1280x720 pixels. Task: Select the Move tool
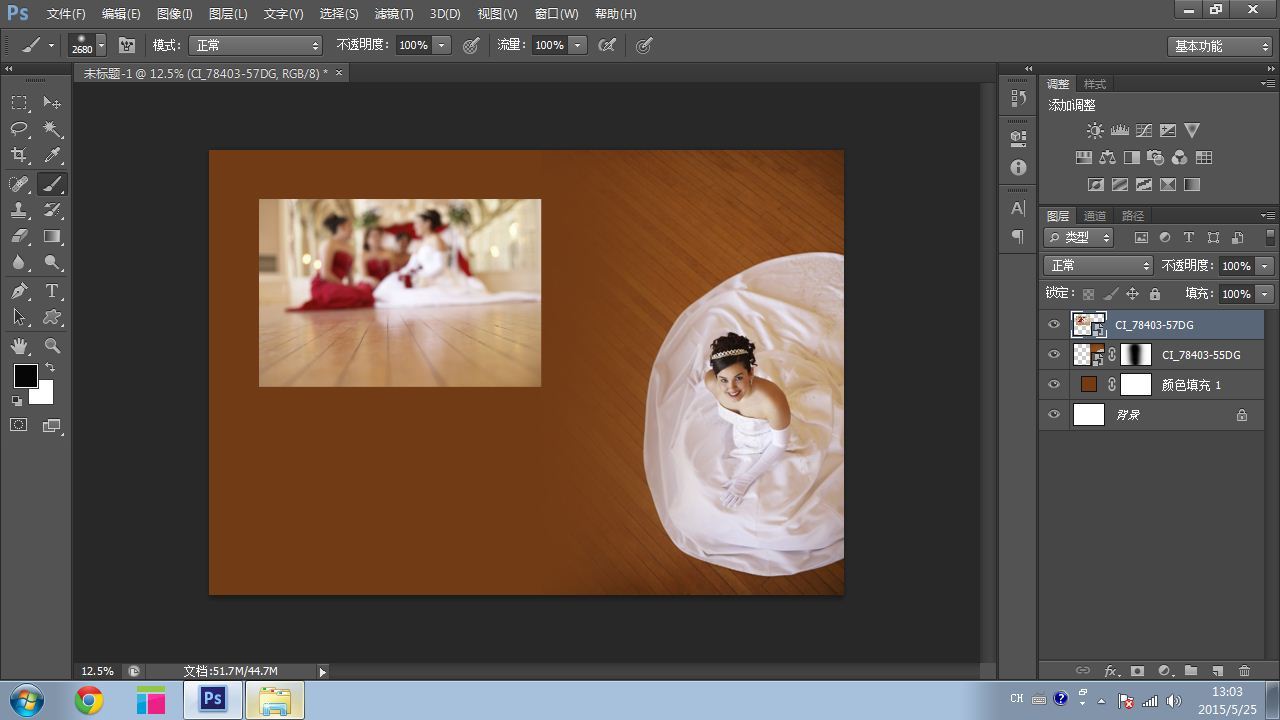(x=52, y=103)
